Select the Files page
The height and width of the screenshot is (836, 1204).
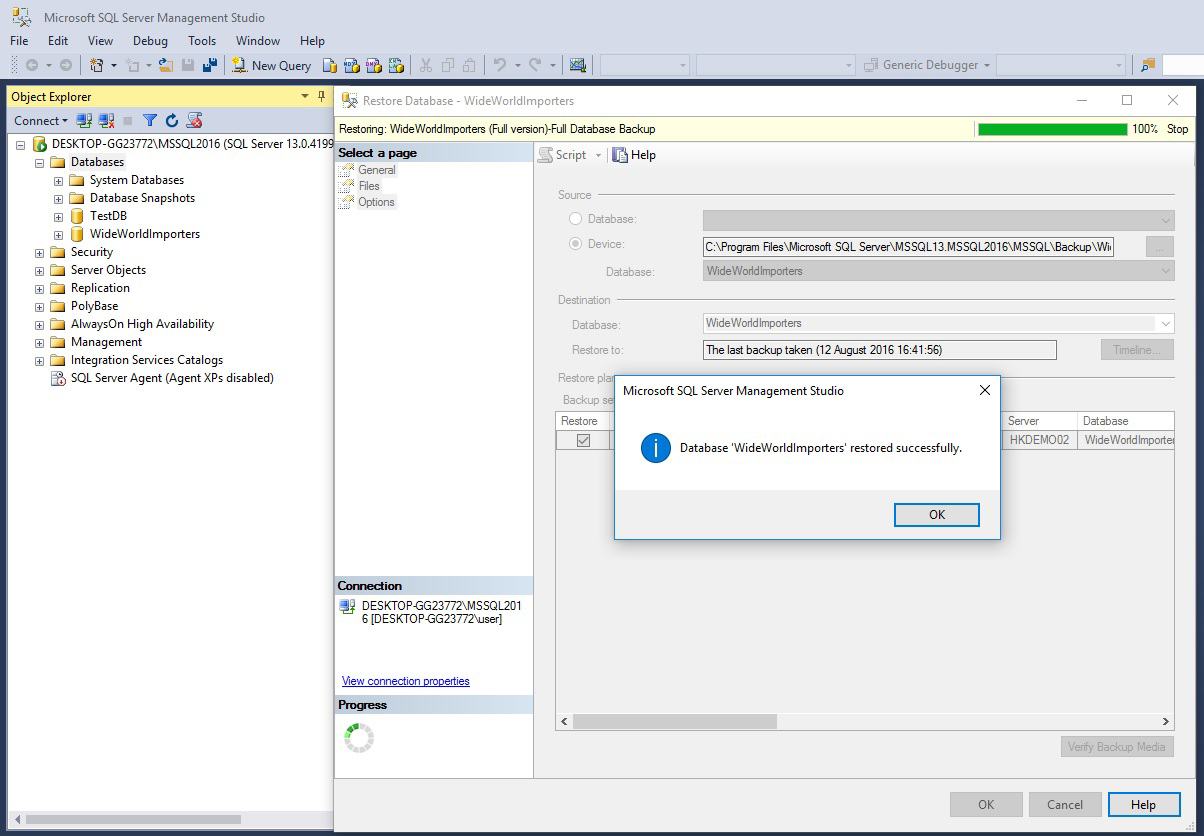369,186
